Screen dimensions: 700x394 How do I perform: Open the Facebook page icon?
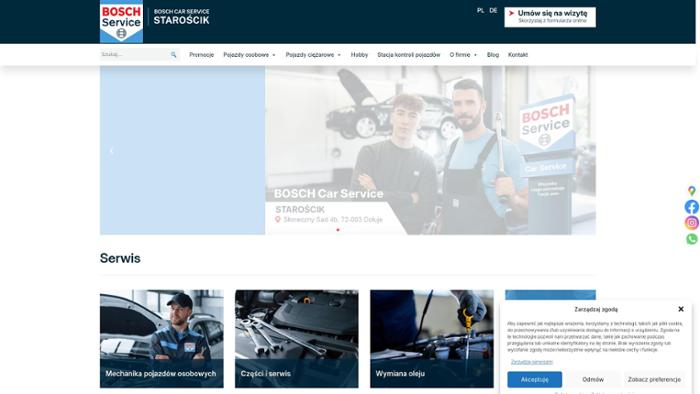tap(692, 207)
